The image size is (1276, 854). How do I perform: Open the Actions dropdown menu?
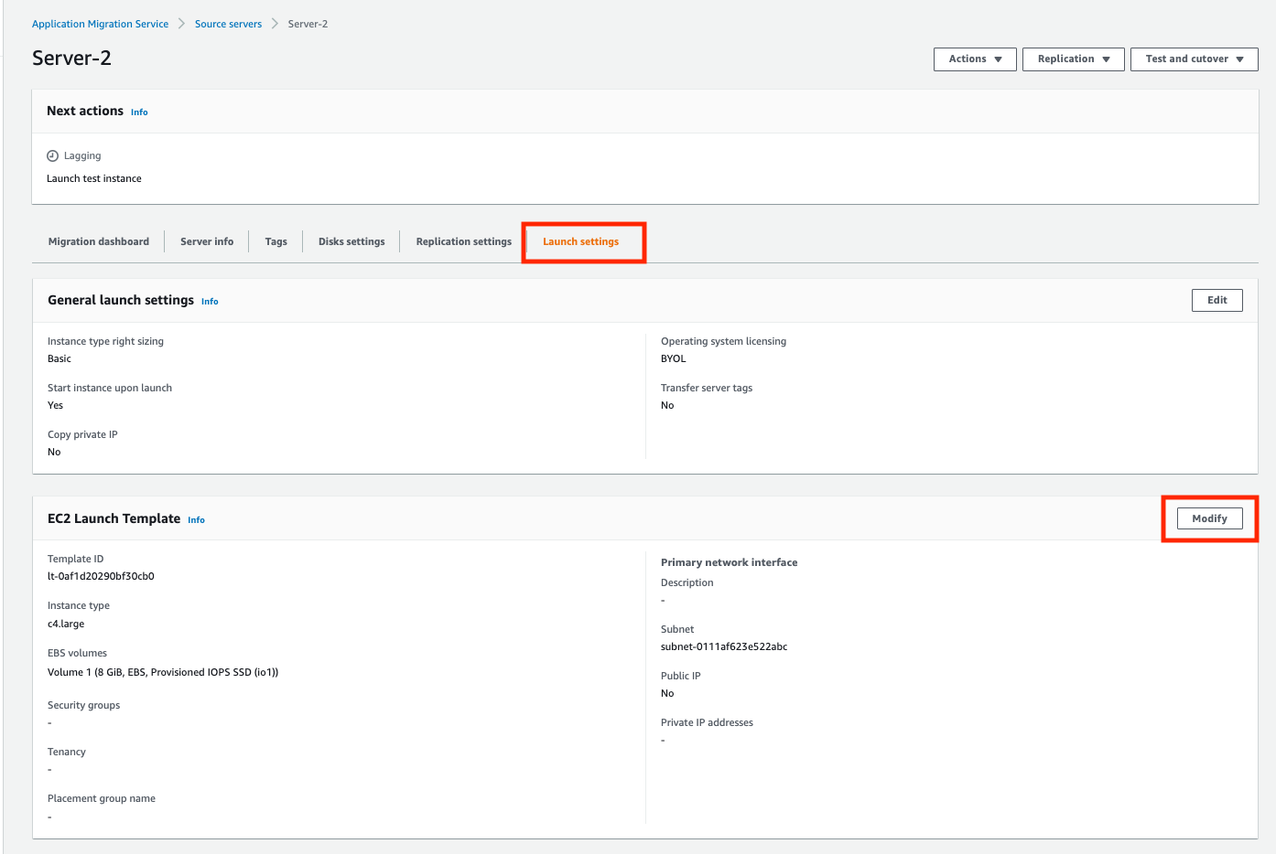pyautogui.click(x=975, y=59)
